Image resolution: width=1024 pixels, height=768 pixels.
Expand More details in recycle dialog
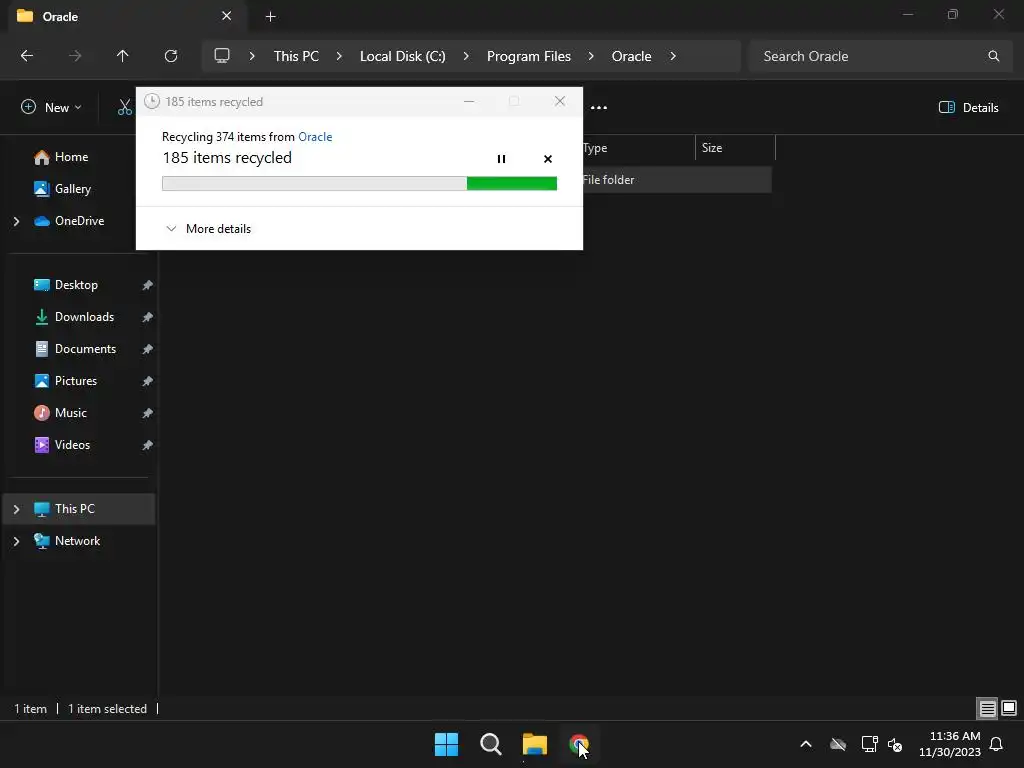pyautogui.click(x=208, y=229)
